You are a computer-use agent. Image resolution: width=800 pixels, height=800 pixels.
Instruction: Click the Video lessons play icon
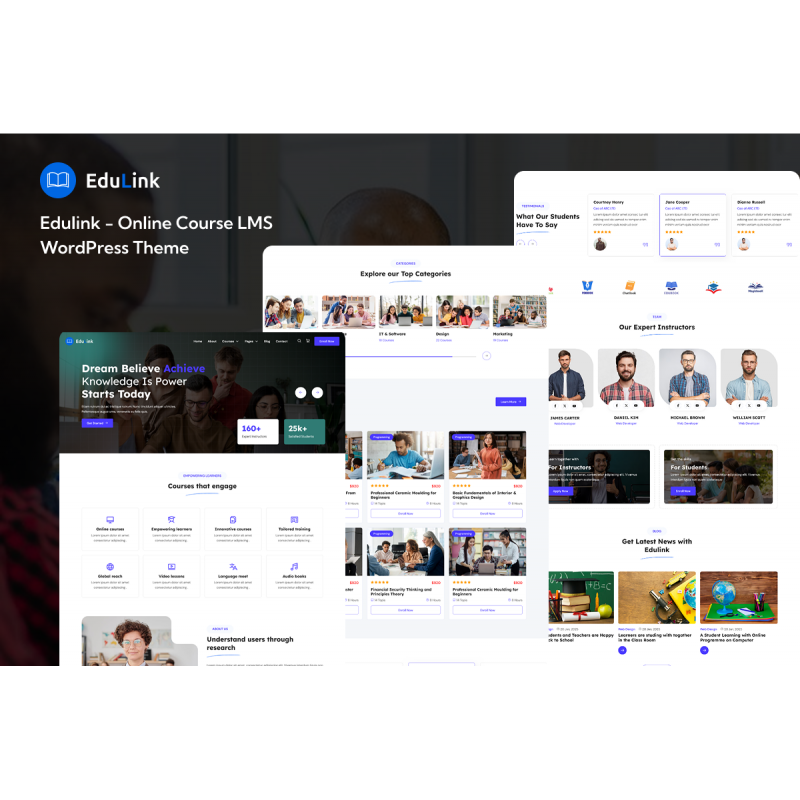171,566
